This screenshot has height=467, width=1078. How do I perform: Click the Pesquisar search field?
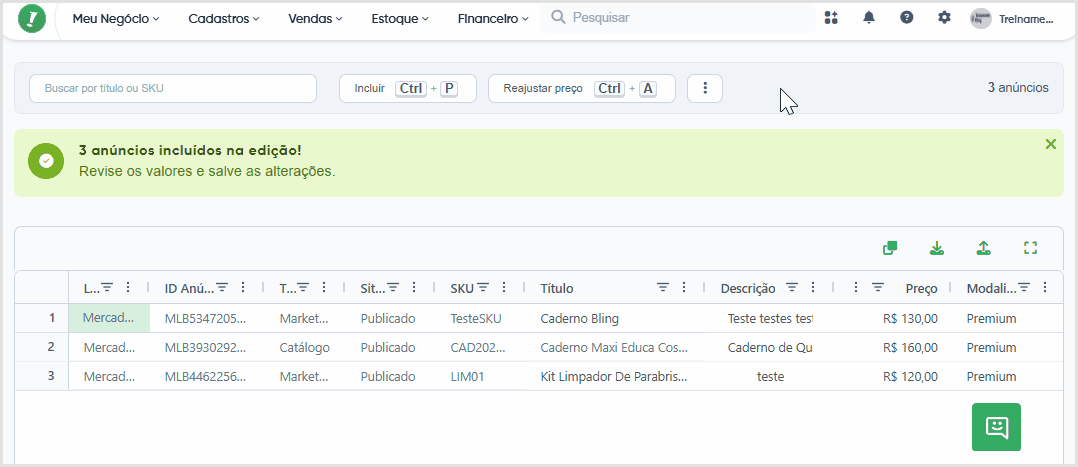tap(678, 18)
